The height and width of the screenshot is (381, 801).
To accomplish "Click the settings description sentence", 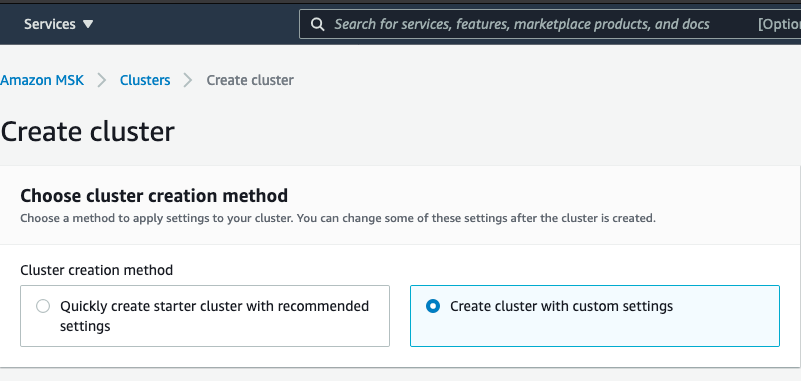I will click(x=338, y=219).
